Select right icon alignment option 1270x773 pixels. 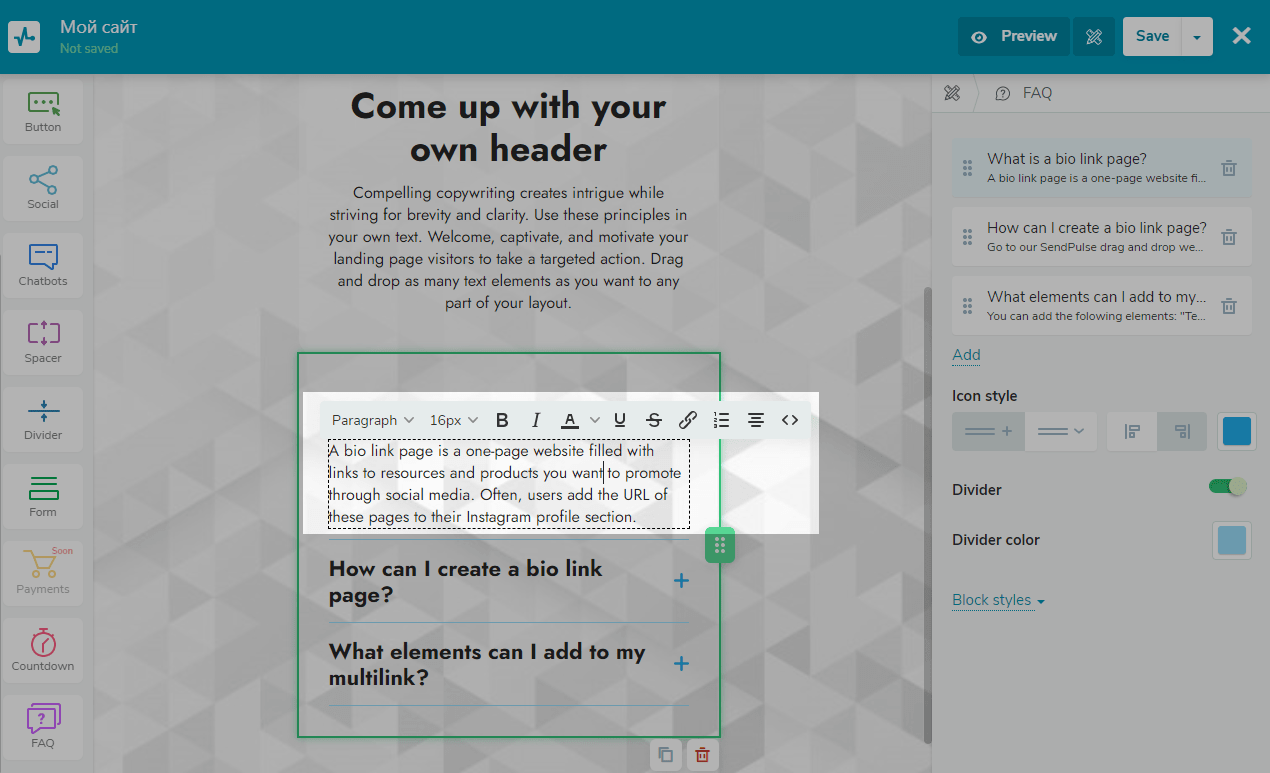[x=1182, y=431]
